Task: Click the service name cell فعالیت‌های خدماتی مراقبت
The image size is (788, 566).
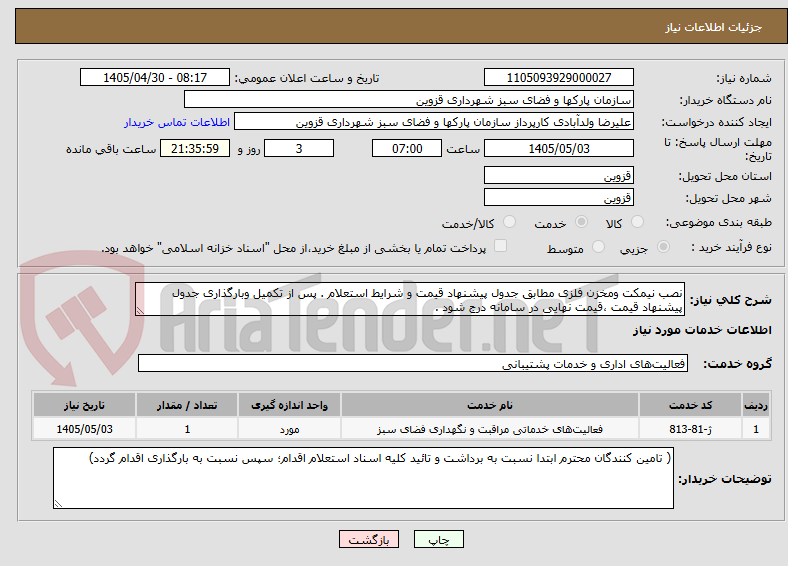Action: (x=489, y=429)
